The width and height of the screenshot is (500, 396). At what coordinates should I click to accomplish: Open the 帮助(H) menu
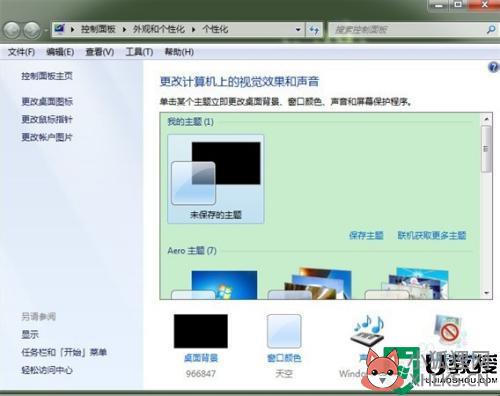tap(179, 52)
